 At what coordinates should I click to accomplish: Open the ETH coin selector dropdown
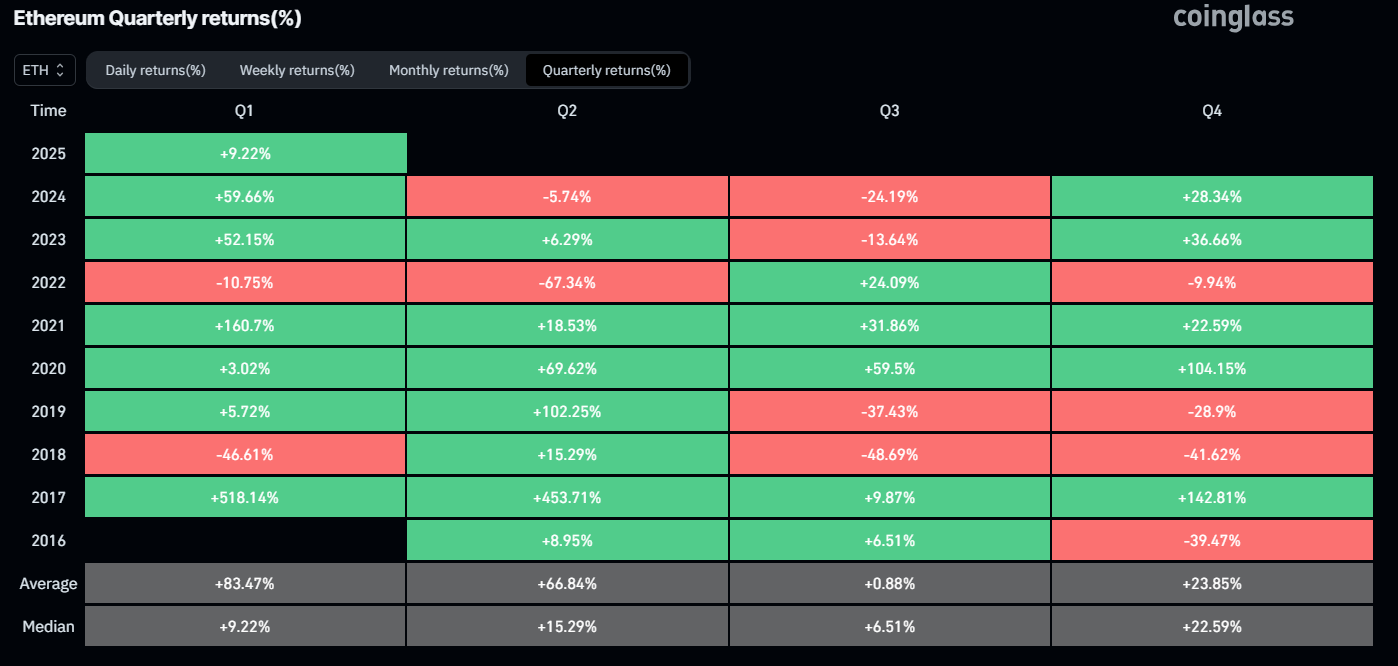[x=45, y=70]
